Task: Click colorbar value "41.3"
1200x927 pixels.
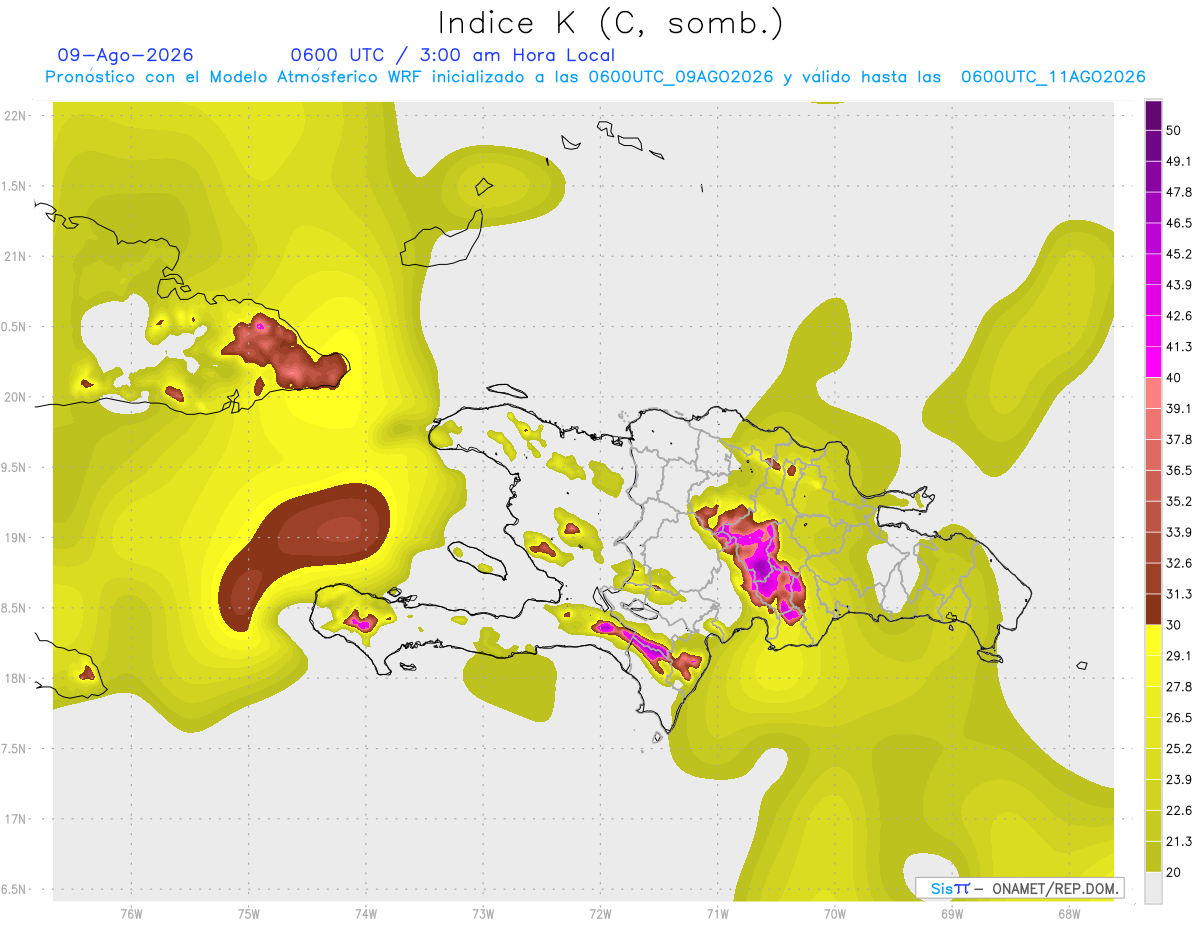Action: pyautogui.click(x=1178, y=347)
